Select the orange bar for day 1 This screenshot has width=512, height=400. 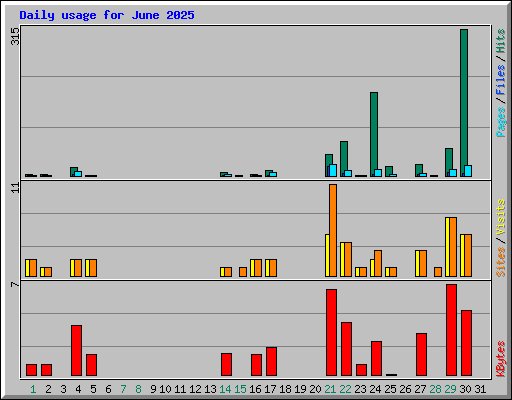[33, 268]
